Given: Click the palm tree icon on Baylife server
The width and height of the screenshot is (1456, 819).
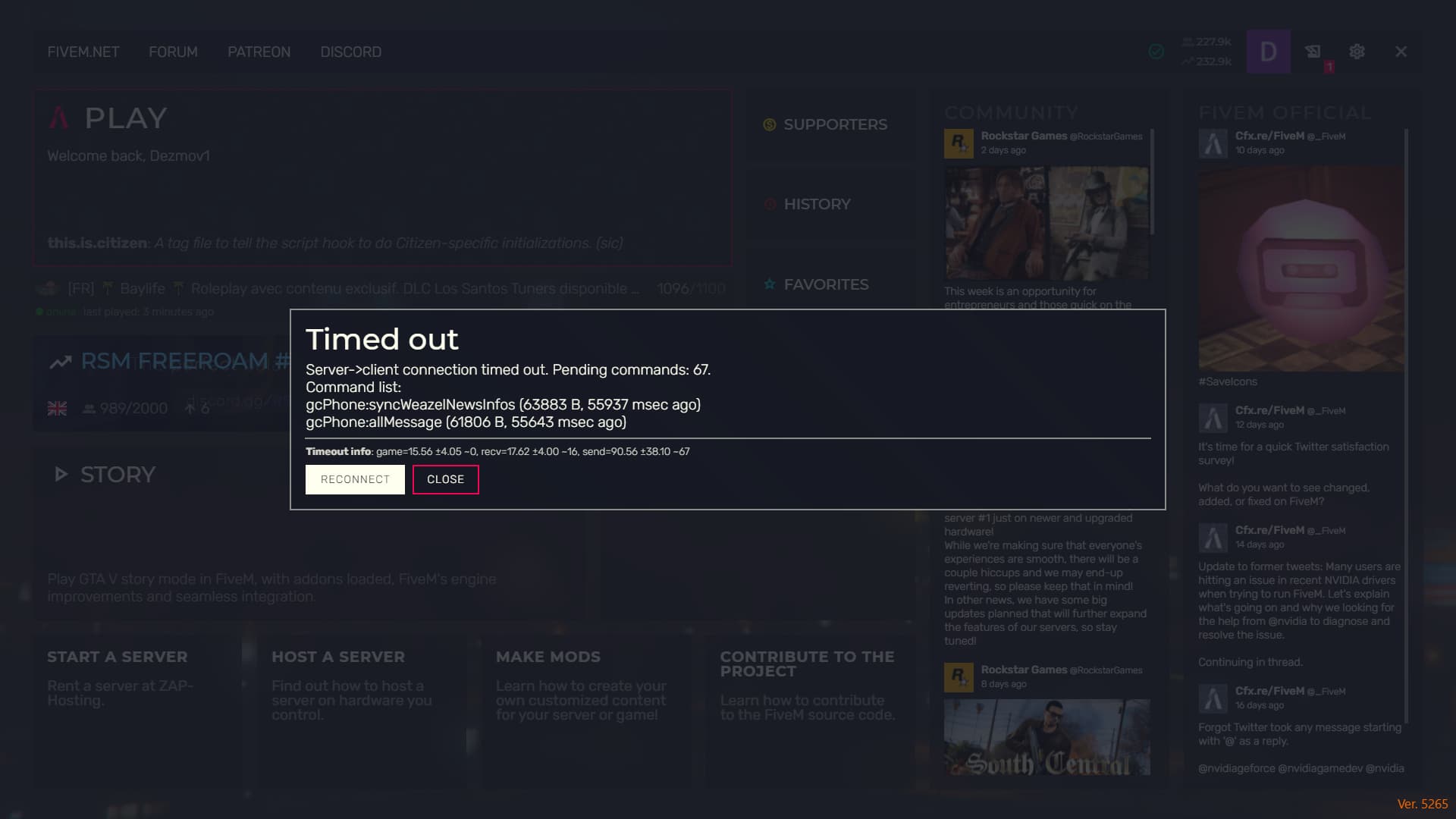Looking at the screenshot, I should (x=107, y=288).
